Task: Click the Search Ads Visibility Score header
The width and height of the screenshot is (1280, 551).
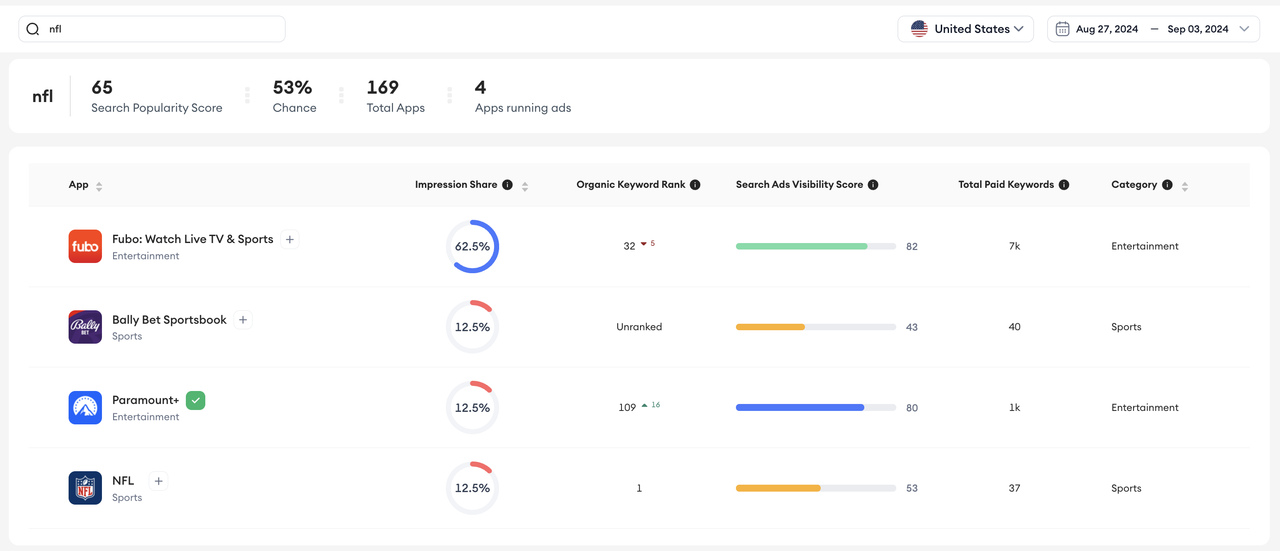Action: (x=799, y=185)
